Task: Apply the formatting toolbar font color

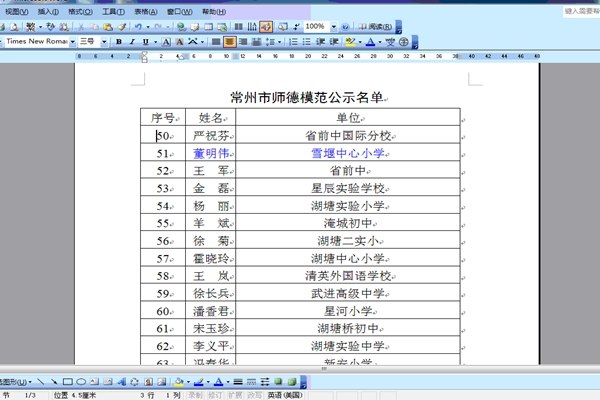Action: point(370,42)
